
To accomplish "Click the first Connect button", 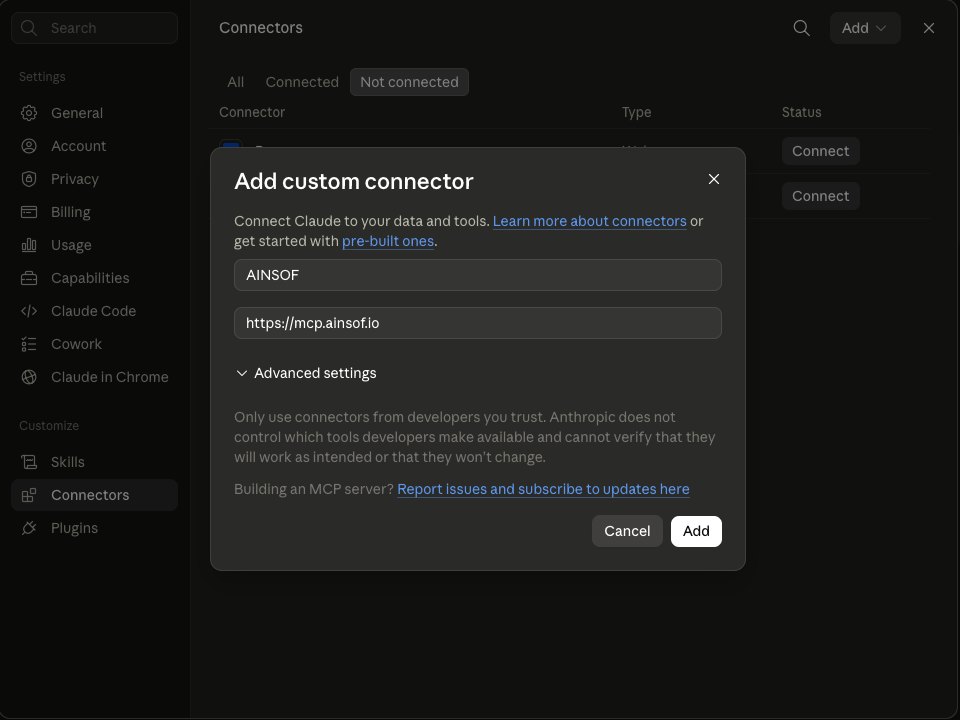I will point(820,151).
